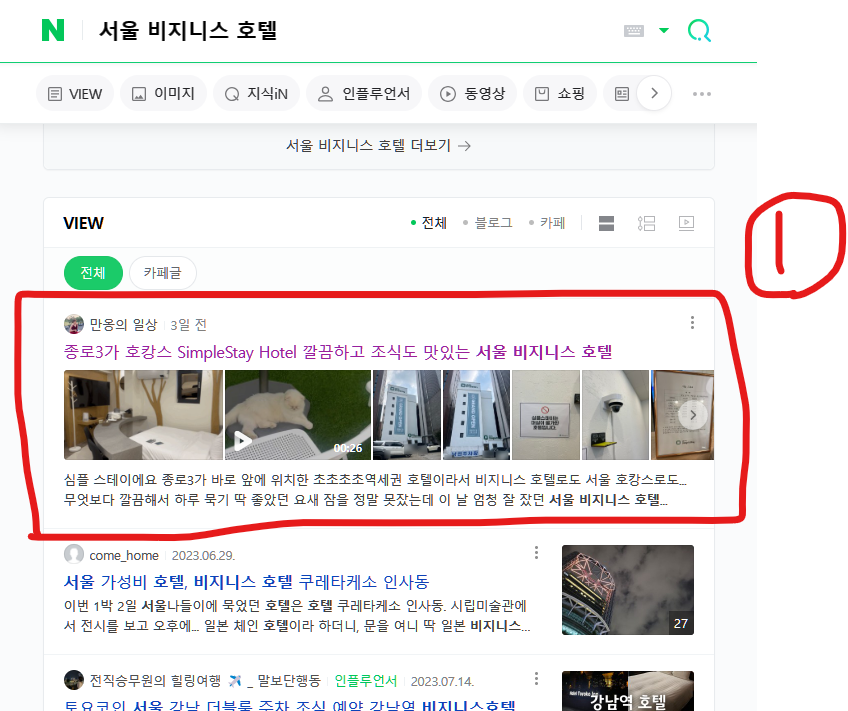Click the green Naver N logo
Image resolution: width=848 pixels, height=711 pixels.
(53, 30)
